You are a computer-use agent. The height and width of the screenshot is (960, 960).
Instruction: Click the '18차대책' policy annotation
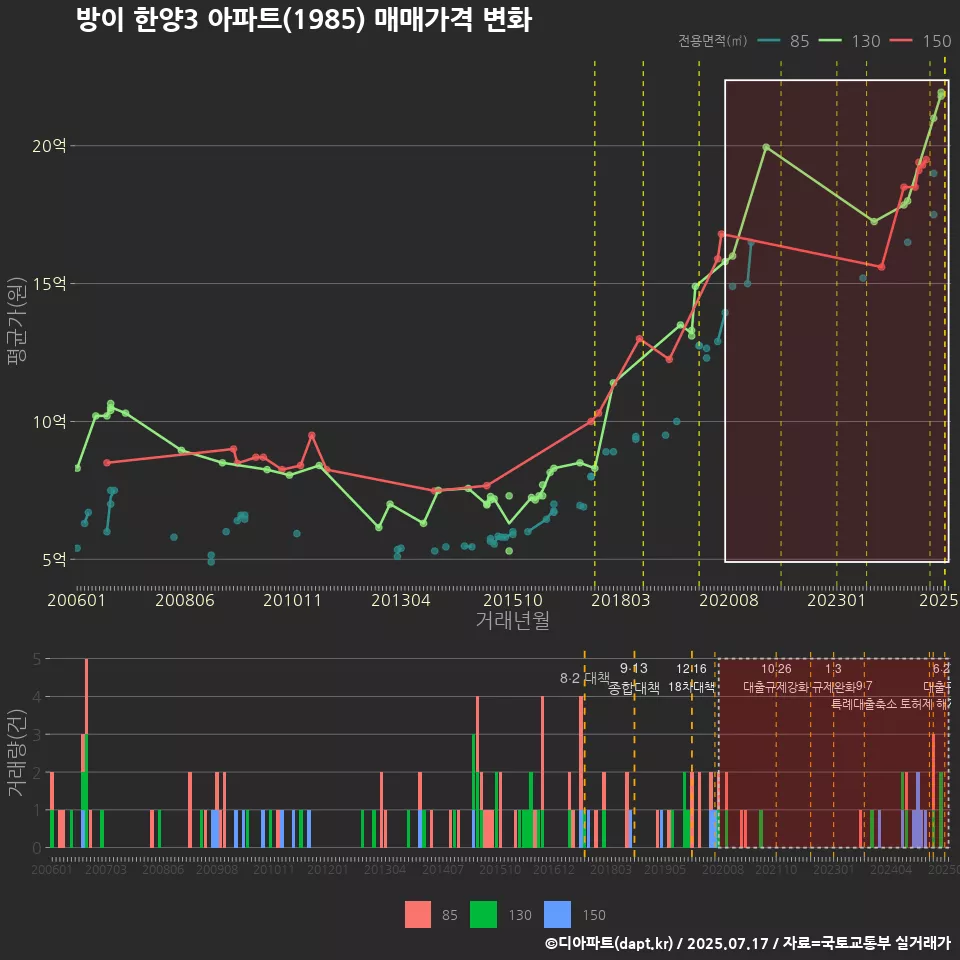click(x=691, y=687)
